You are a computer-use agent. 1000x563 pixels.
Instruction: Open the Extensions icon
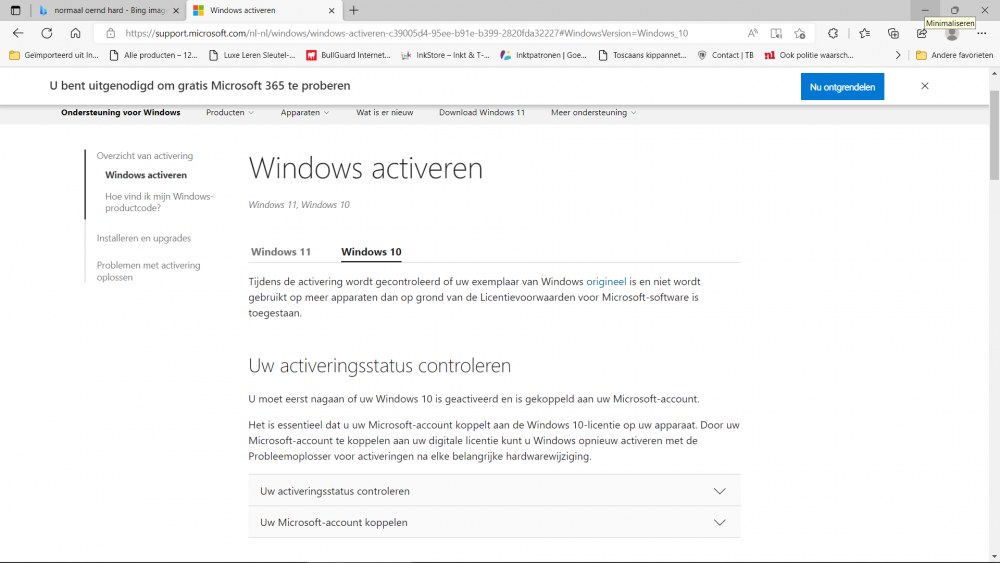point(833,33)
